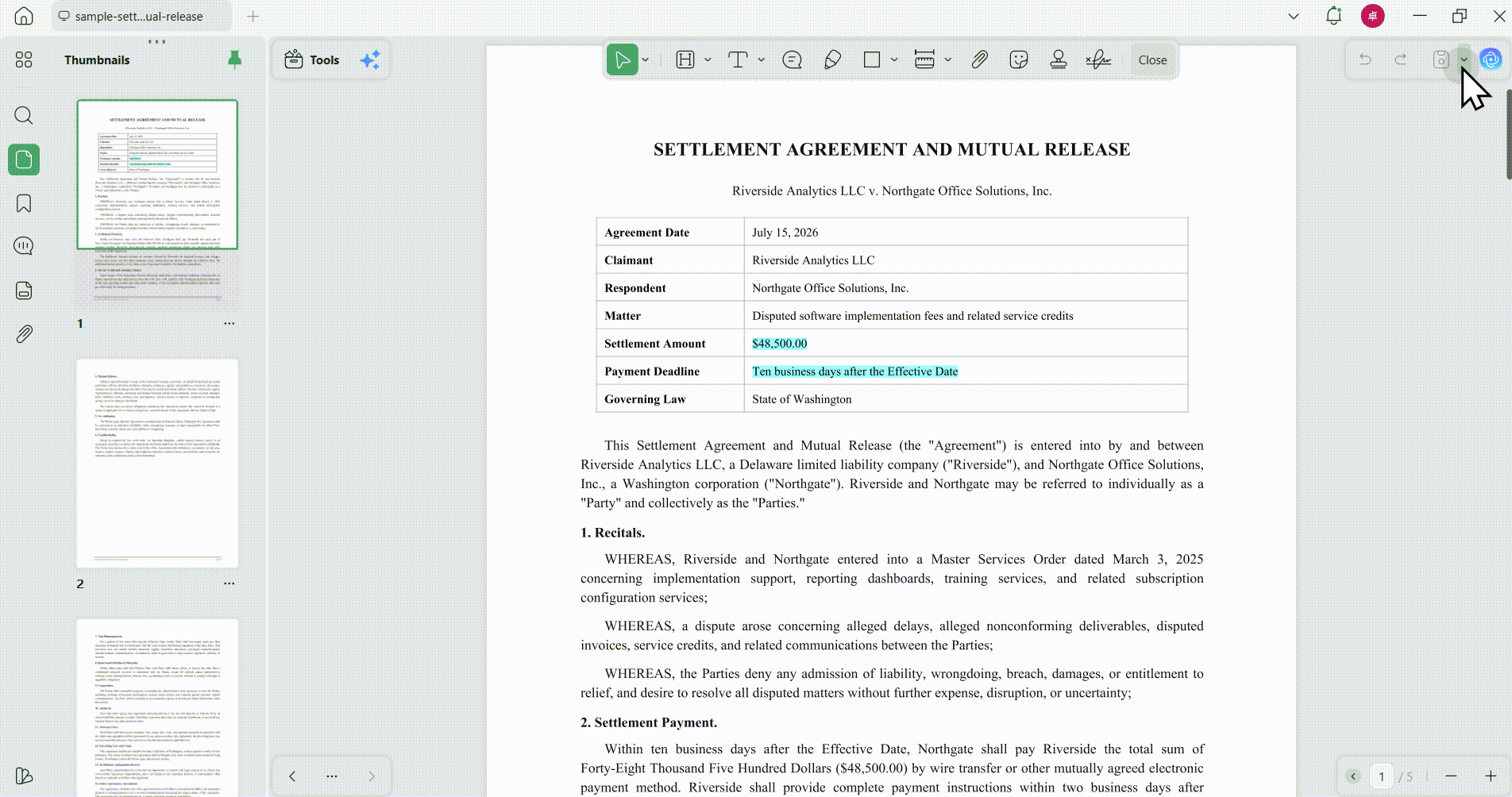Open the user account avatar

point(1373,16)
